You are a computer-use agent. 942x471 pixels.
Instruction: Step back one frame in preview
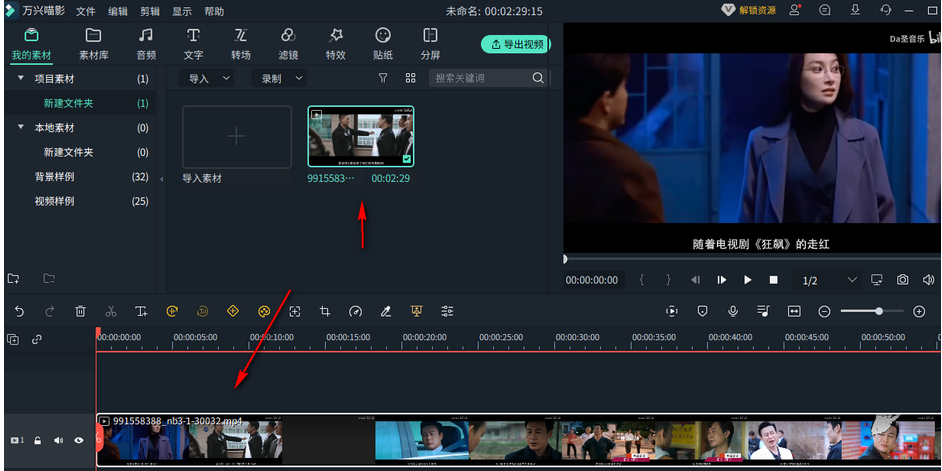click(x=695, y=280)
